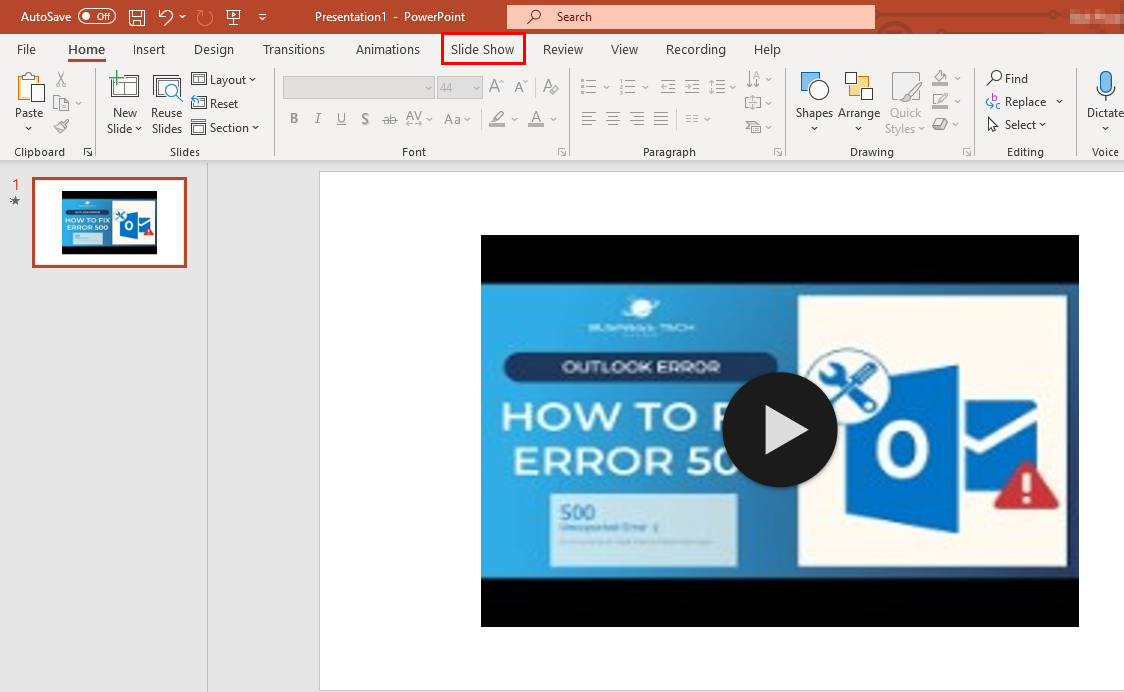1124x692 pixels.
Task: Expand the Paste options arrow
Action: [x=29, y=129]
